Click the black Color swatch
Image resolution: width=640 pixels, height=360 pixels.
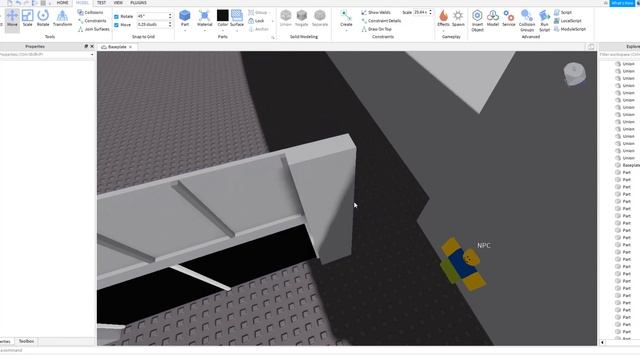pos(222,16)
